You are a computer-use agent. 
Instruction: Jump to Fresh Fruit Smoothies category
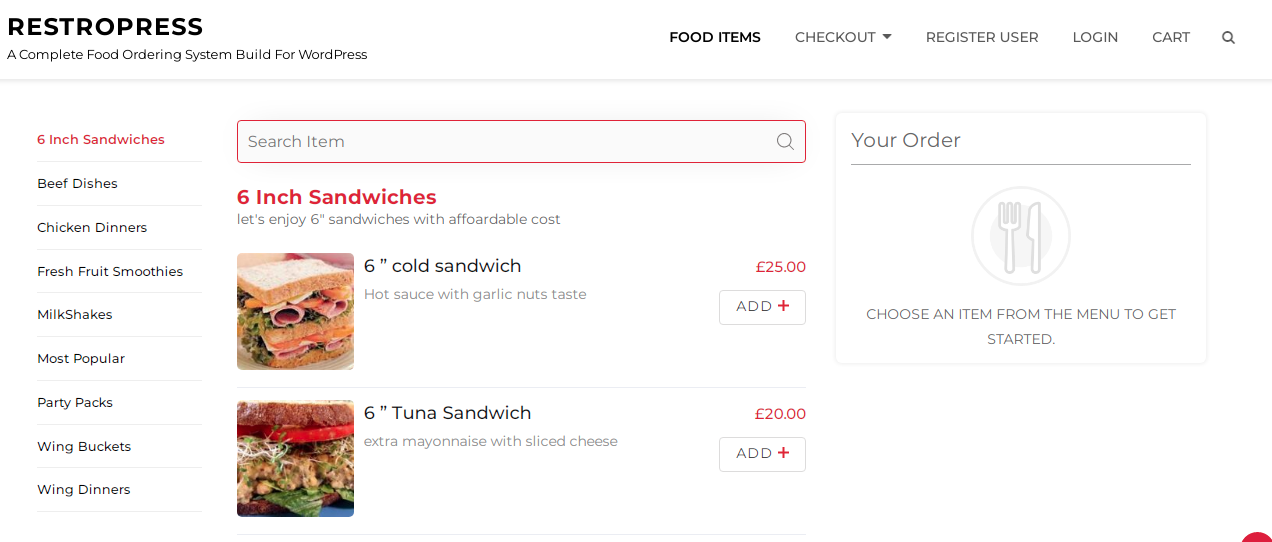point(110,272)
